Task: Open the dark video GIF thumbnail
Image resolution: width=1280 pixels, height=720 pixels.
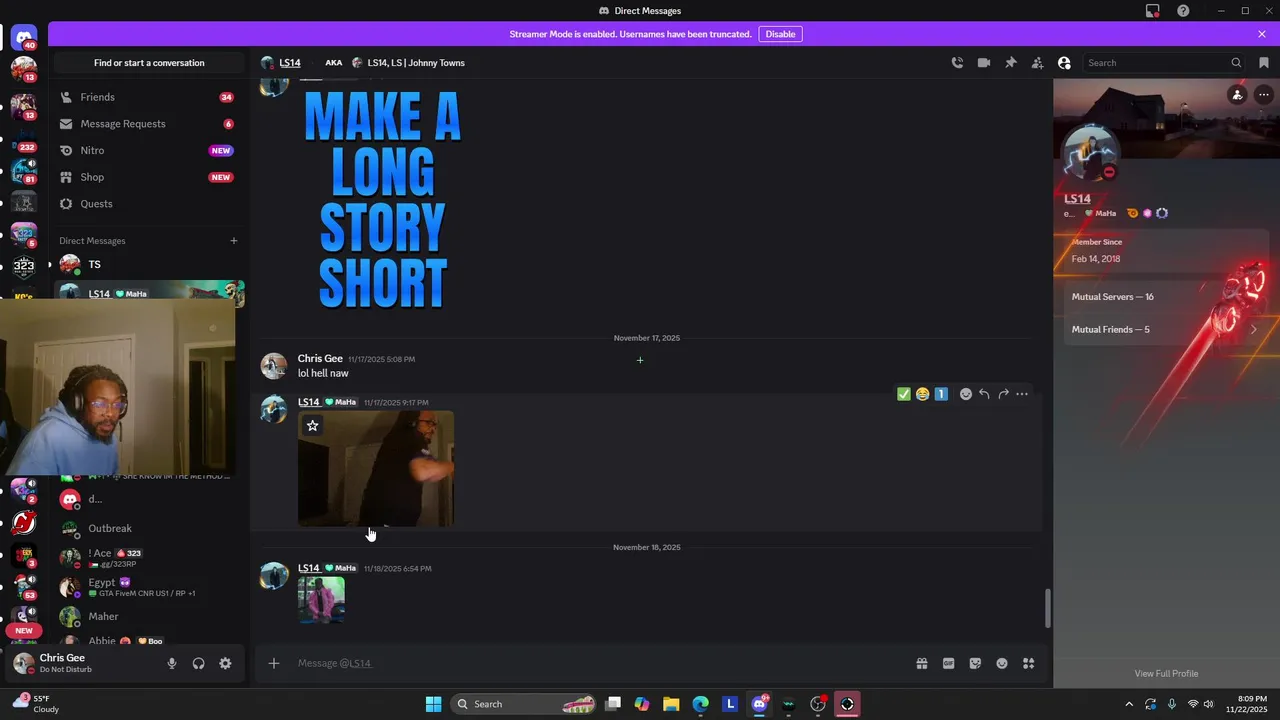Action: coord(376,468)
